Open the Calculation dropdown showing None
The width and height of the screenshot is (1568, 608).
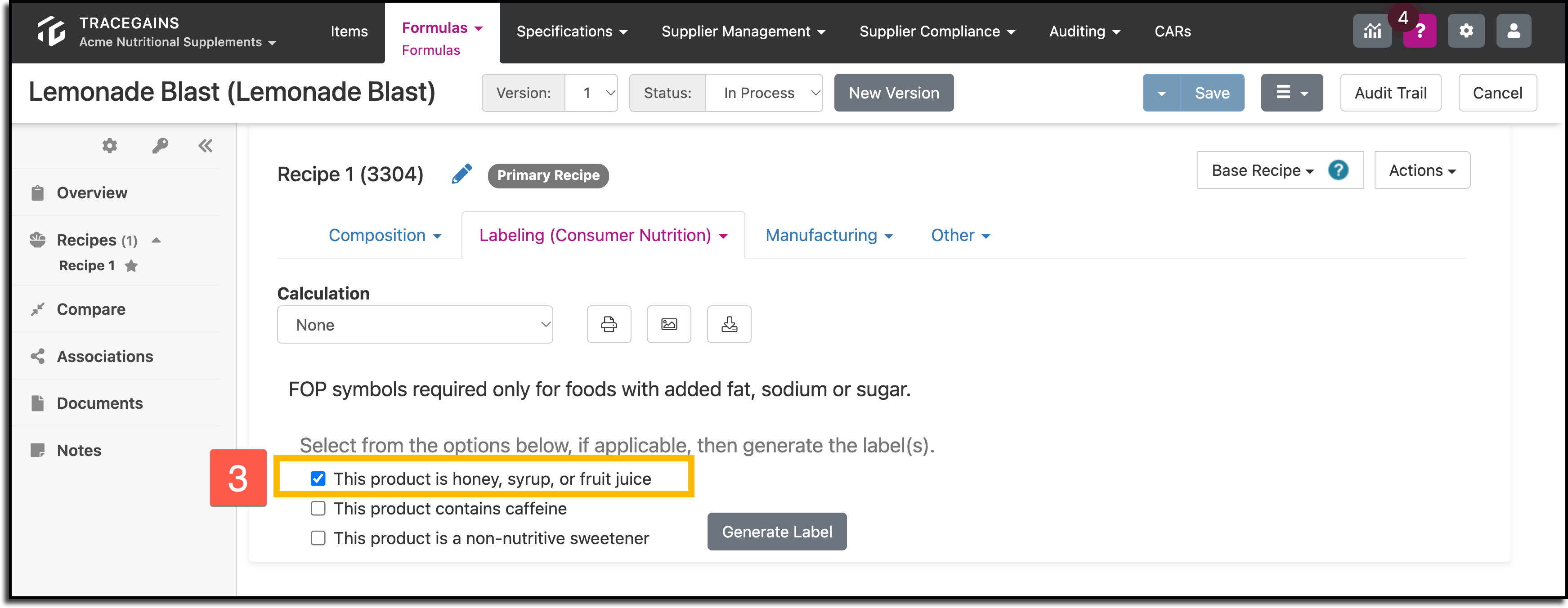415,325
